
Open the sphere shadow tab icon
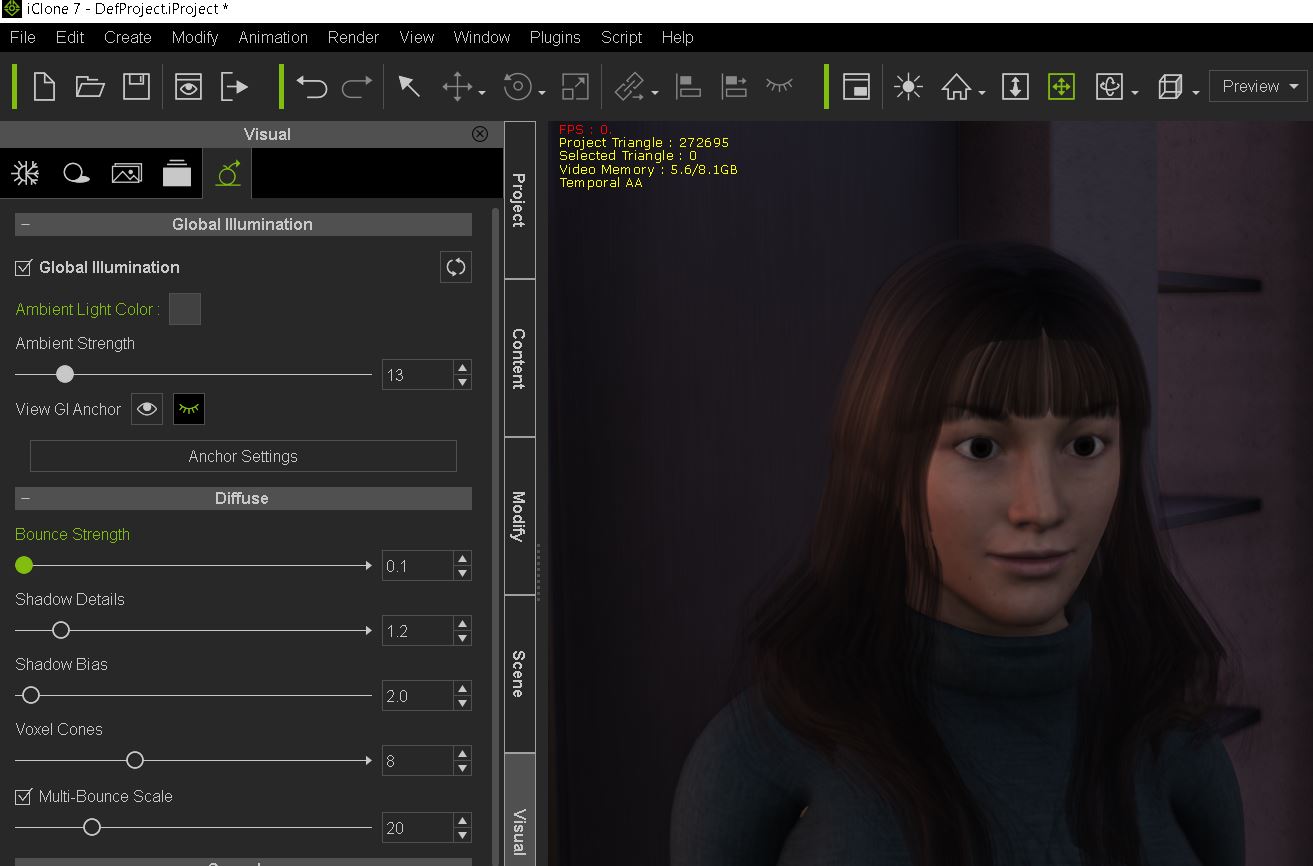click(76, 173)
